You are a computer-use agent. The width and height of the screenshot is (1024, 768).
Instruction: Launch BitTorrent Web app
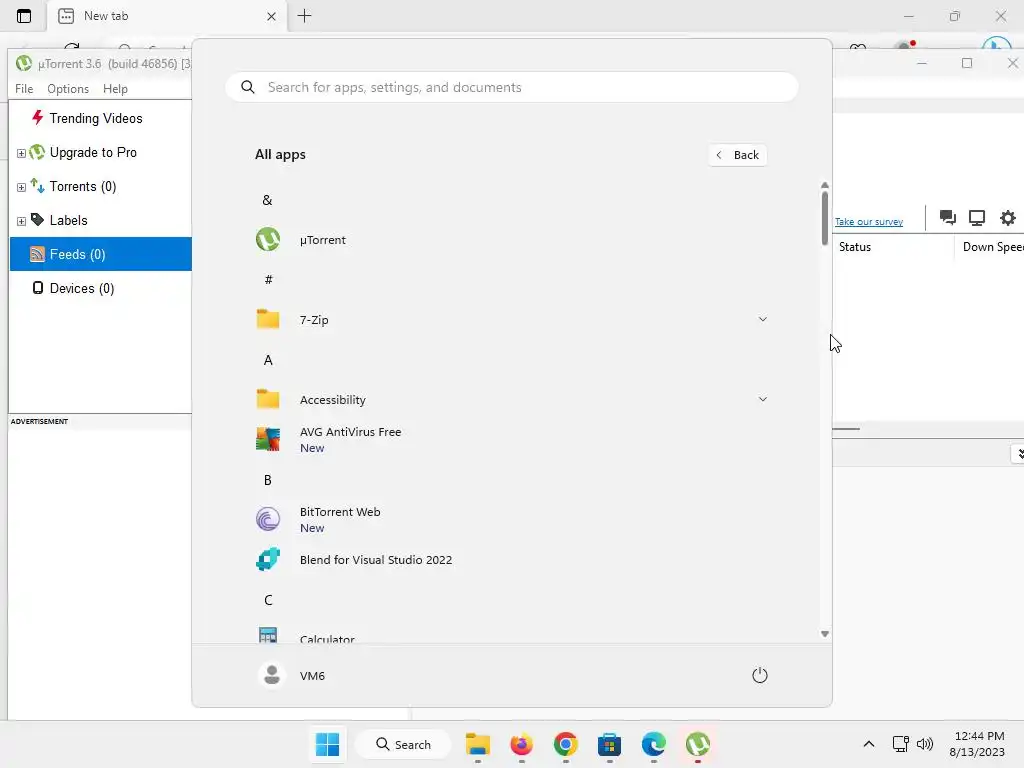pyautogui.click(x=511, y=520)
